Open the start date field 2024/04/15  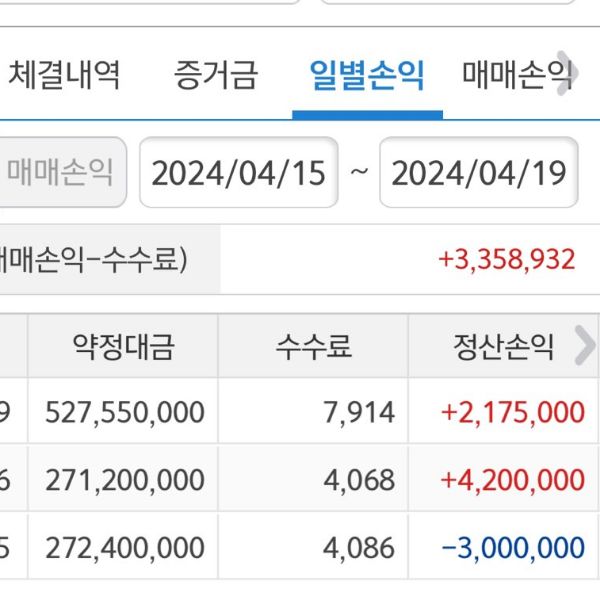(239, 173)
